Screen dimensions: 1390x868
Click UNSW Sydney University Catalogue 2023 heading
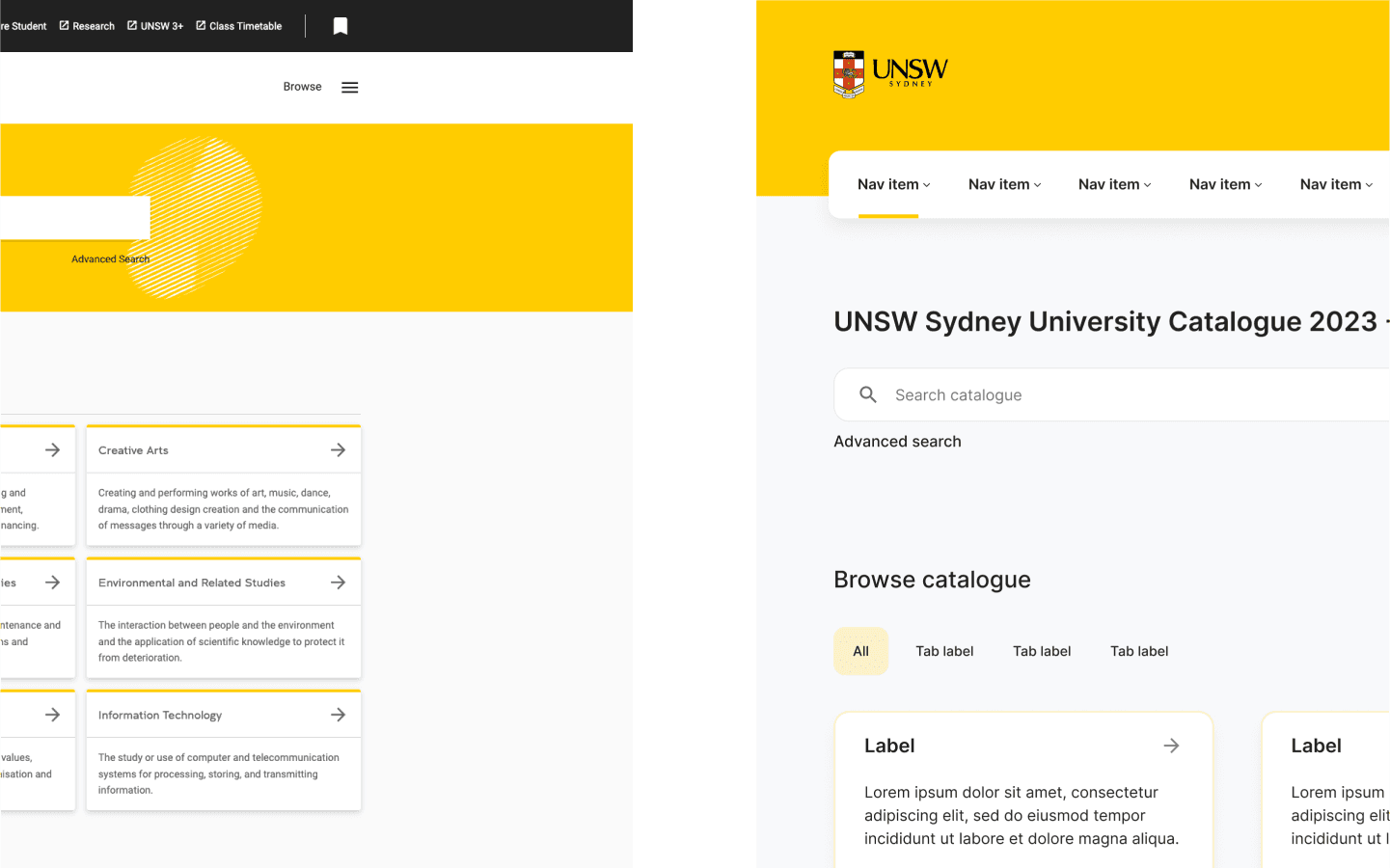click(1105, 321)
